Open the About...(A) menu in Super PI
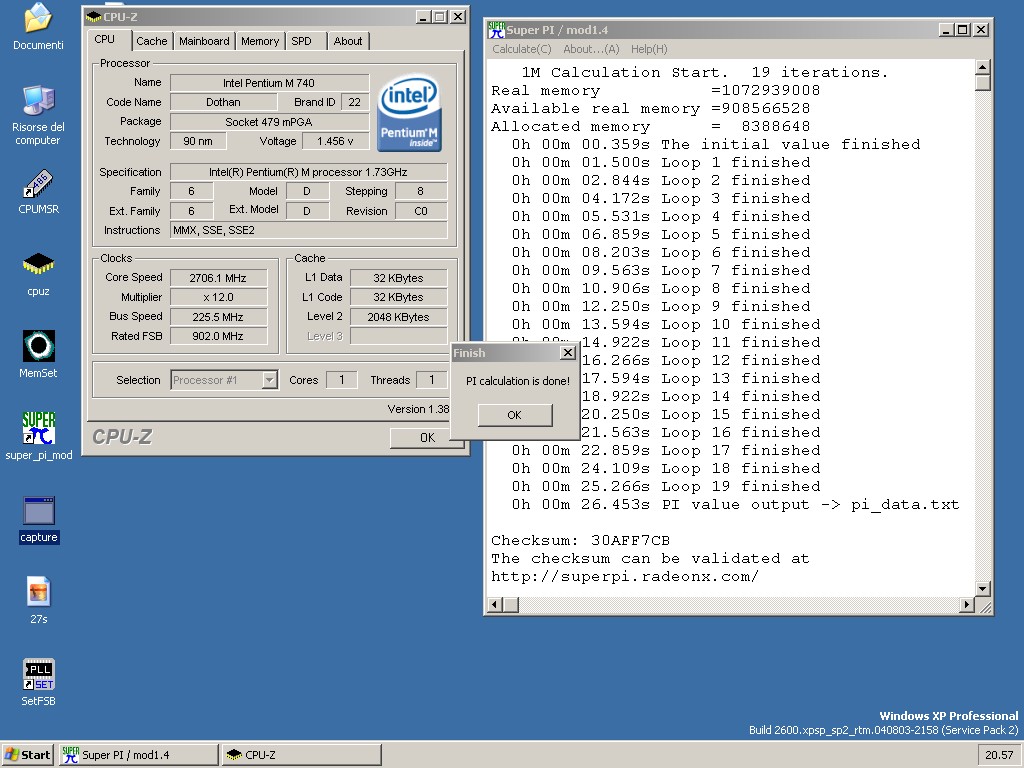Image resolution: width=1024 pixels, height=768 pixels. (x=591, y=49)
